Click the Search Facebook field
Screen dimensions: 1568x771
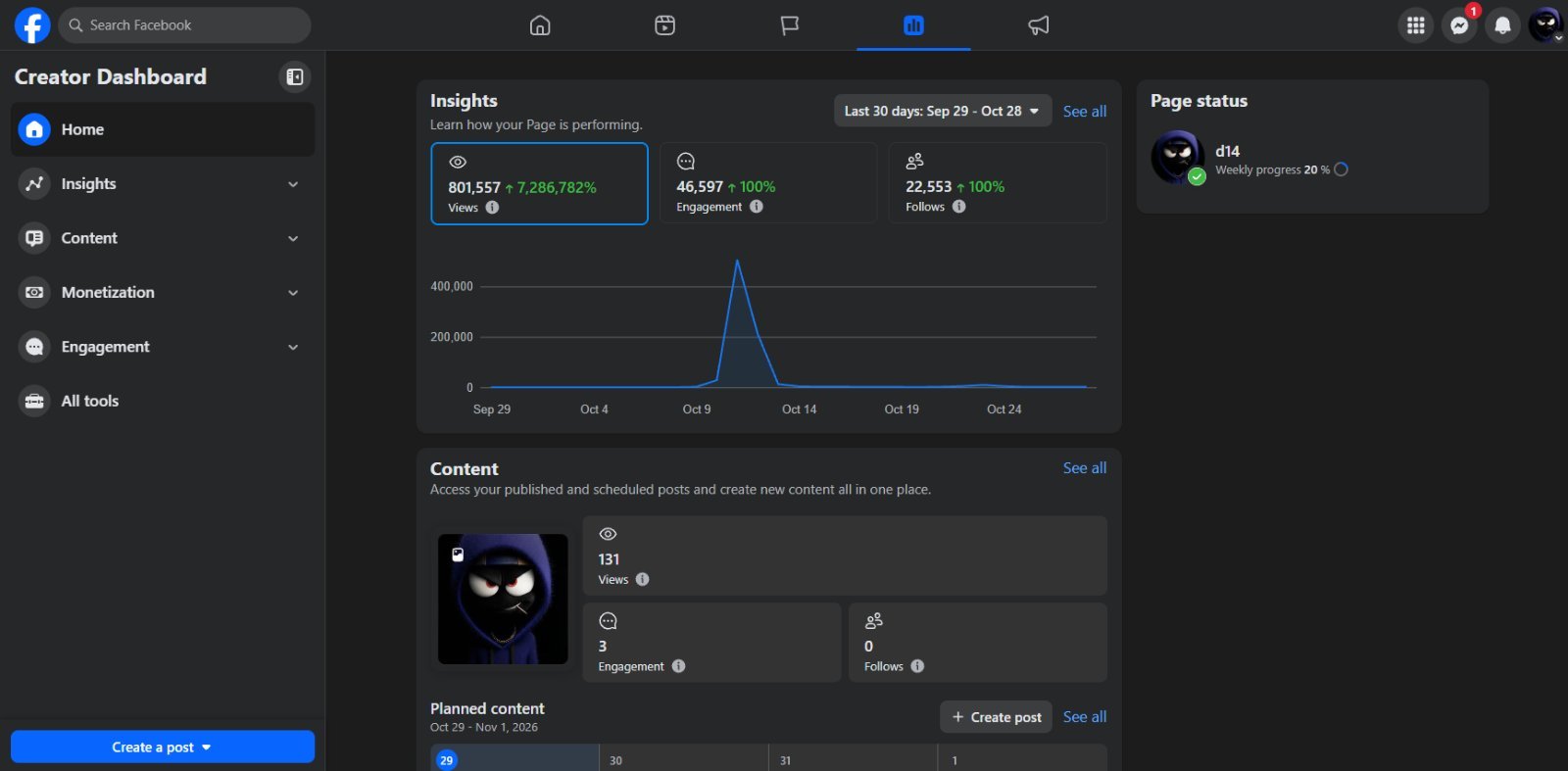[x=185, y=25]
